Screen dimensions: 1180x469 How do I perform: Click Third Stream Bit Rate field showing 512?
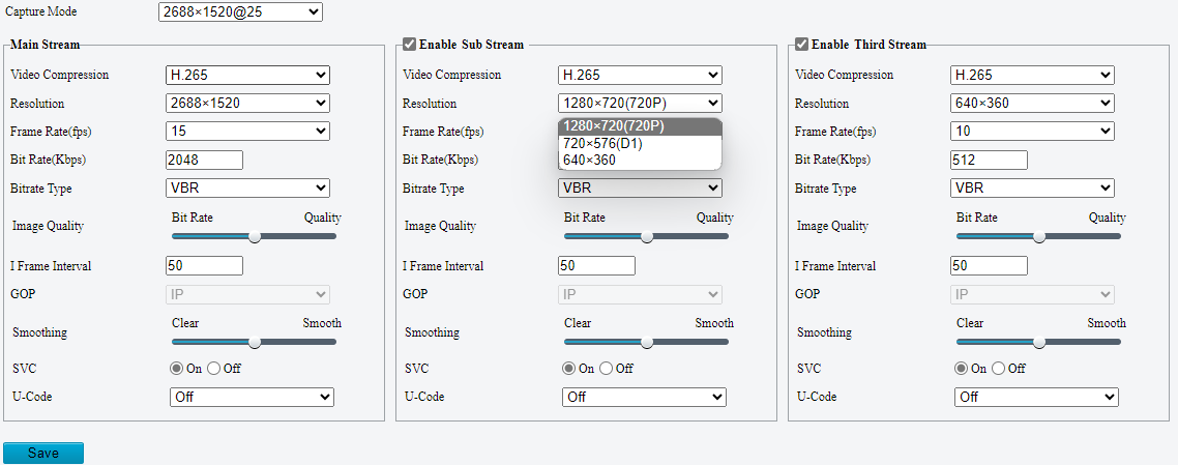pos(988,160)
